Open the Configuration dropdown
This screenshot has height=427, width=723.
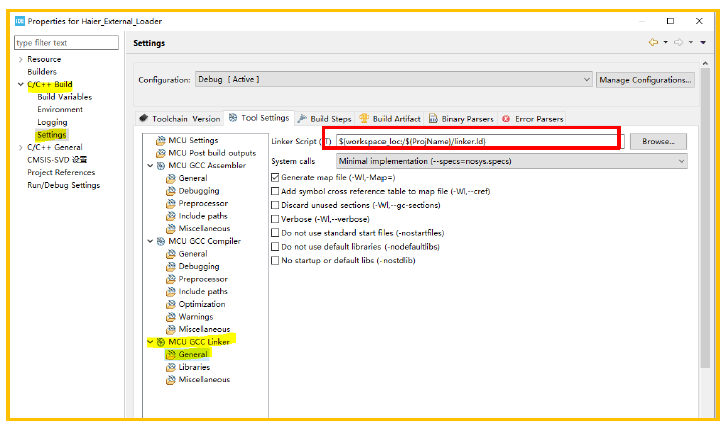pyautogui.click(x=394, y=79)
